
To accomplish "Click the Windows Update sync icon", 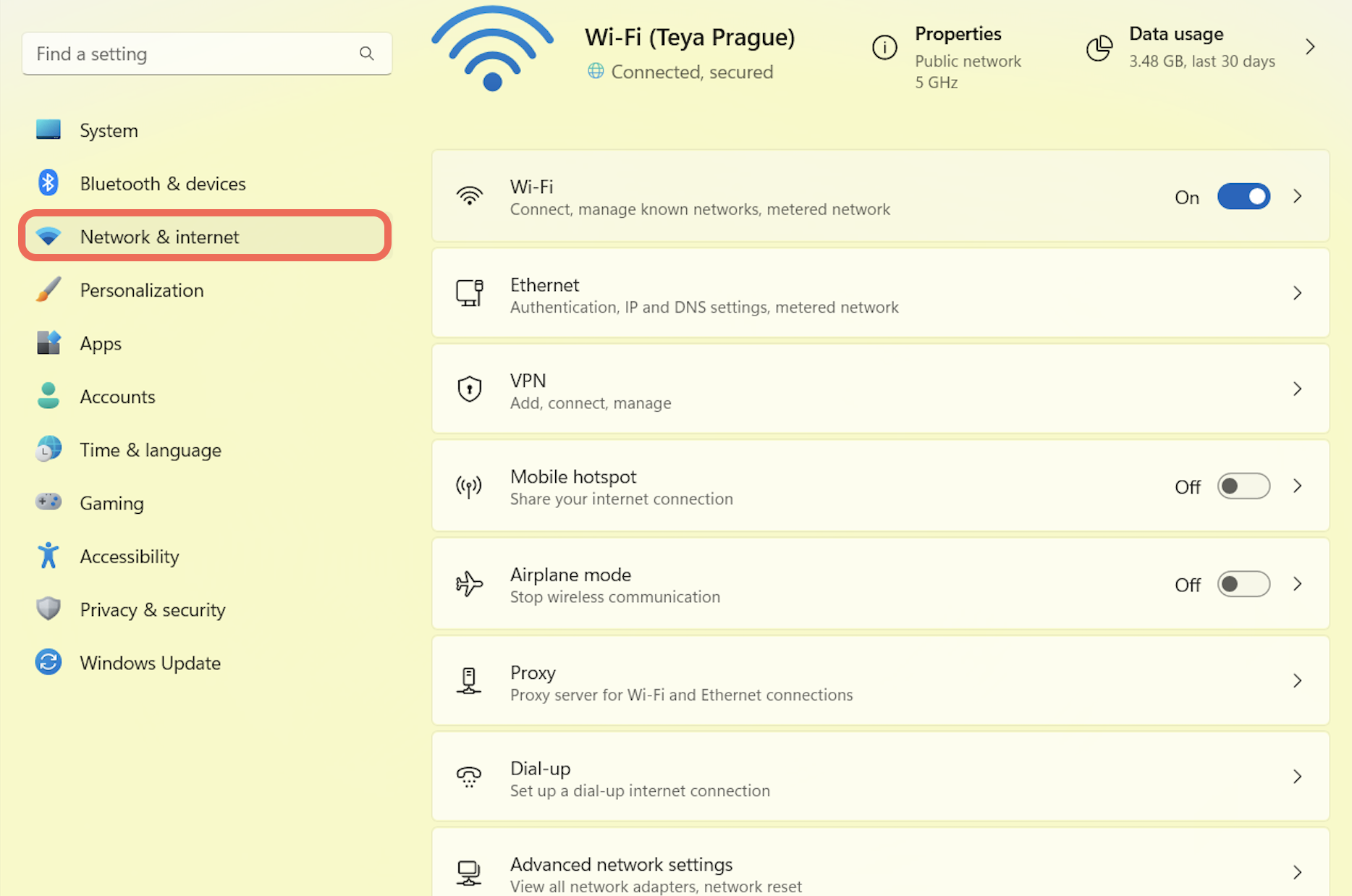I will point(48,662).
